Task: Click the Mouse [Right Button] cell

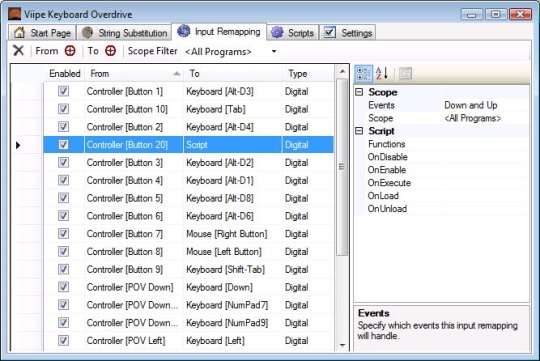Action: pos(233,234)
